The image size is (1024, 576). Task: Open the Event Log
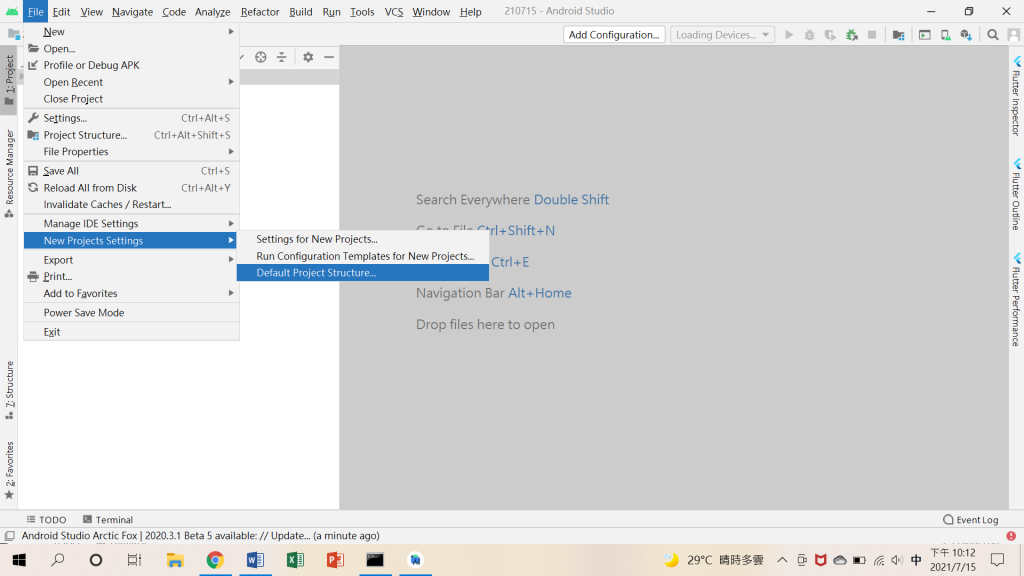pyautogui.click(x=970, y=520)
